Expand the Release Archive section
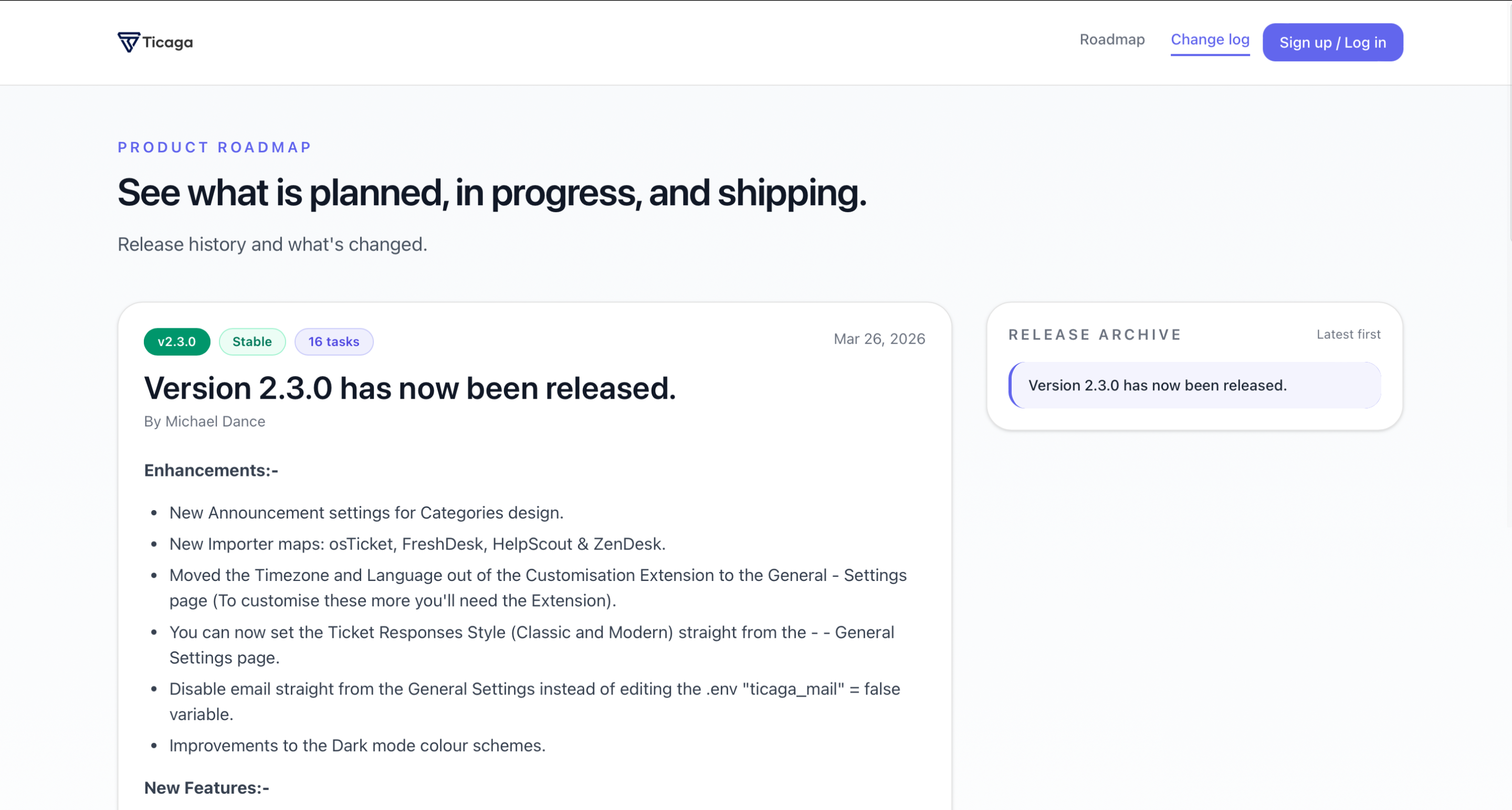 [1095, 334]
